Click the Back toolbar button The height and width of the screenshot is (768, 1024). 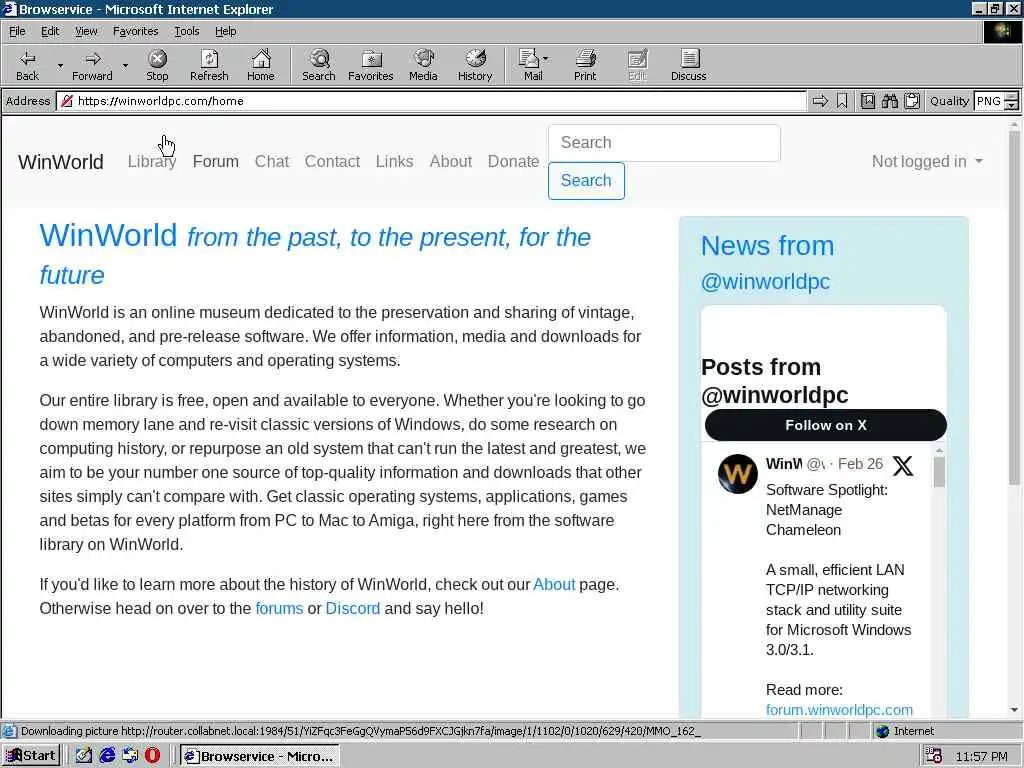pyautogui.click(x=27, y=65)
